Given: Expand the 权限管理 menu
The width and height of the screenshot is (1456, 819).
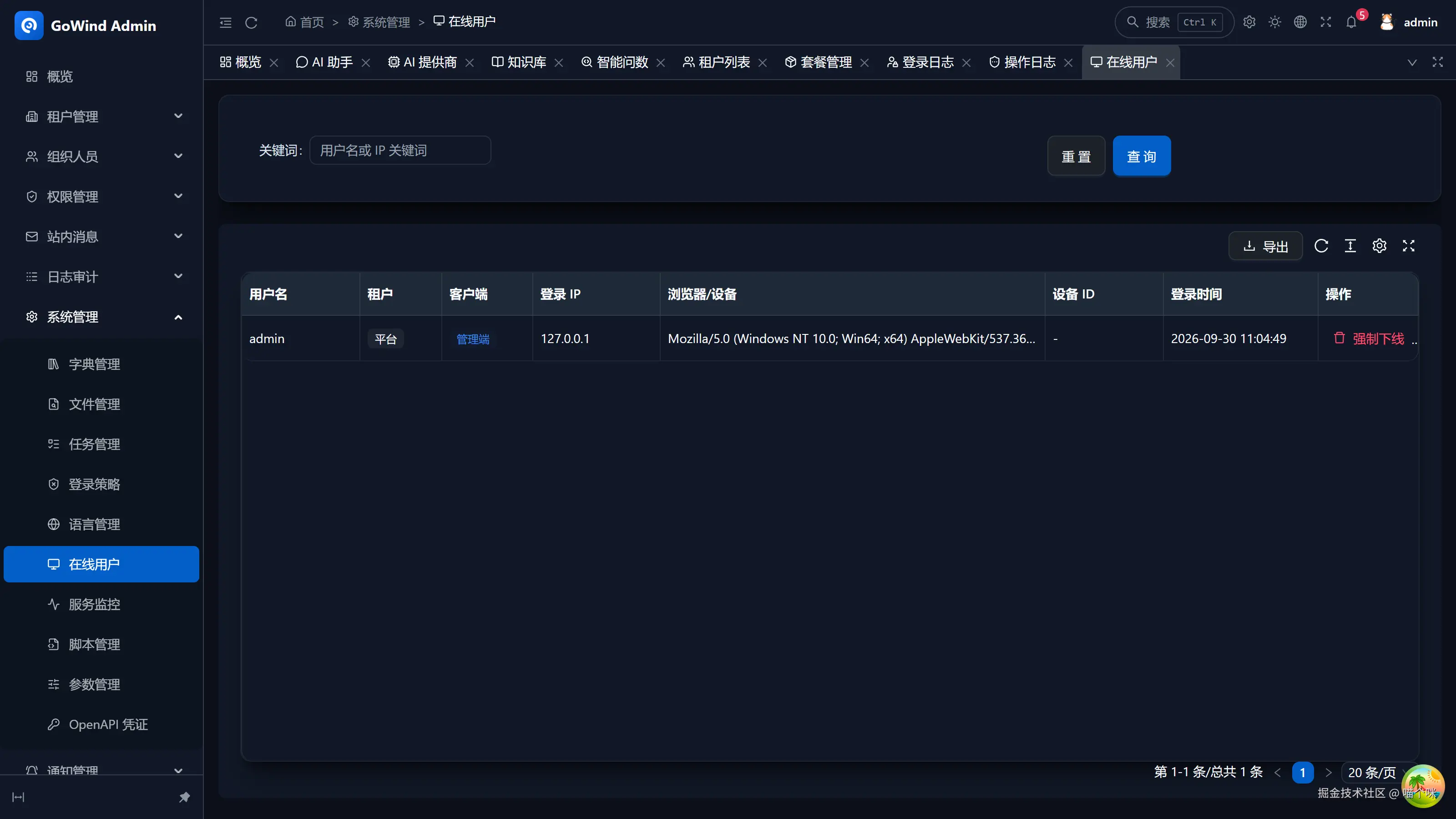Looking at the screenshot, I should tap(102, 196).
